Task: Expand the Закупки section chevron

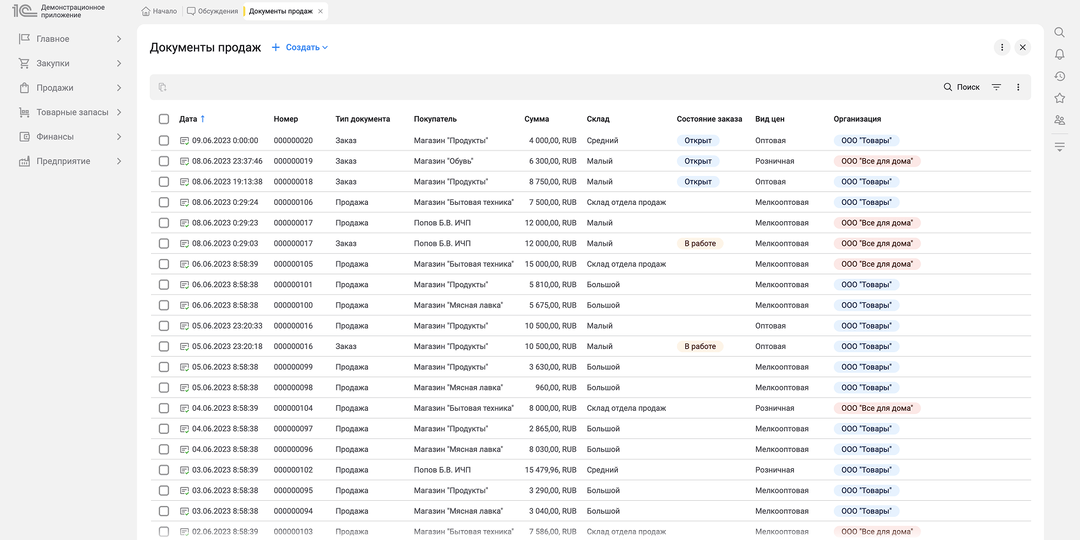Action: [119, 63]
